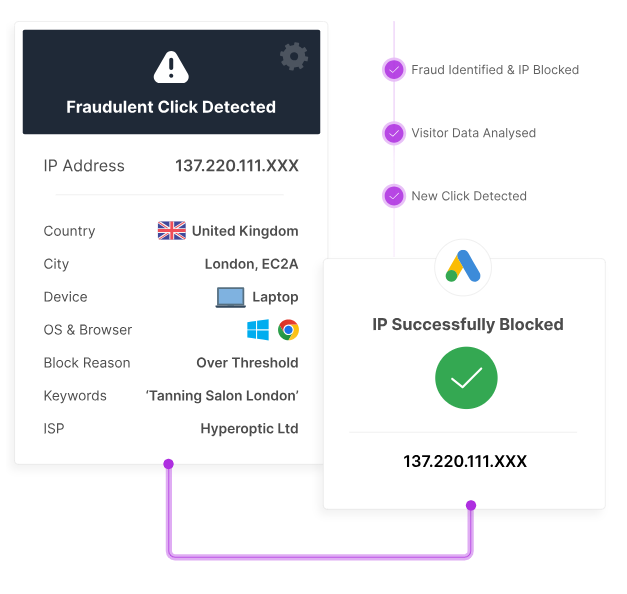The width and height of the screenshot is (627, 594).
Task: Open the Google Ads logo icon
Action: [x=463, y=267]
